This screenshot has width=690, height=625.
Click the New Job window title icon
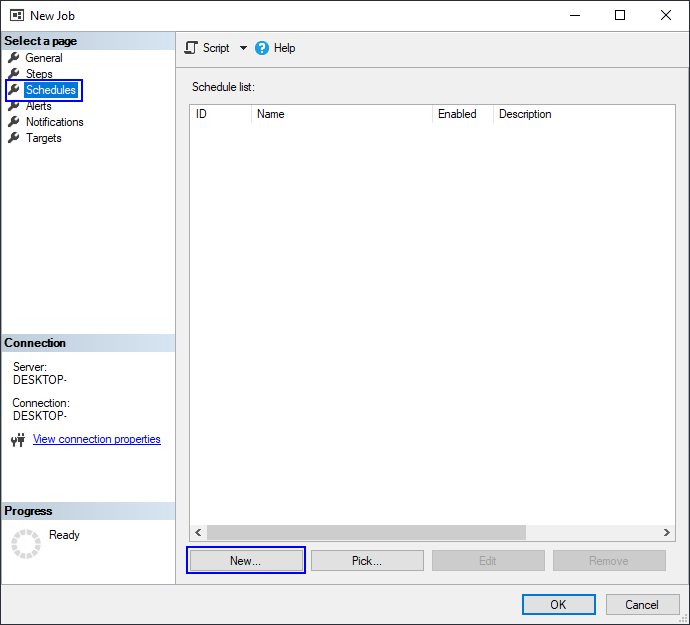(x=17, y=15)
